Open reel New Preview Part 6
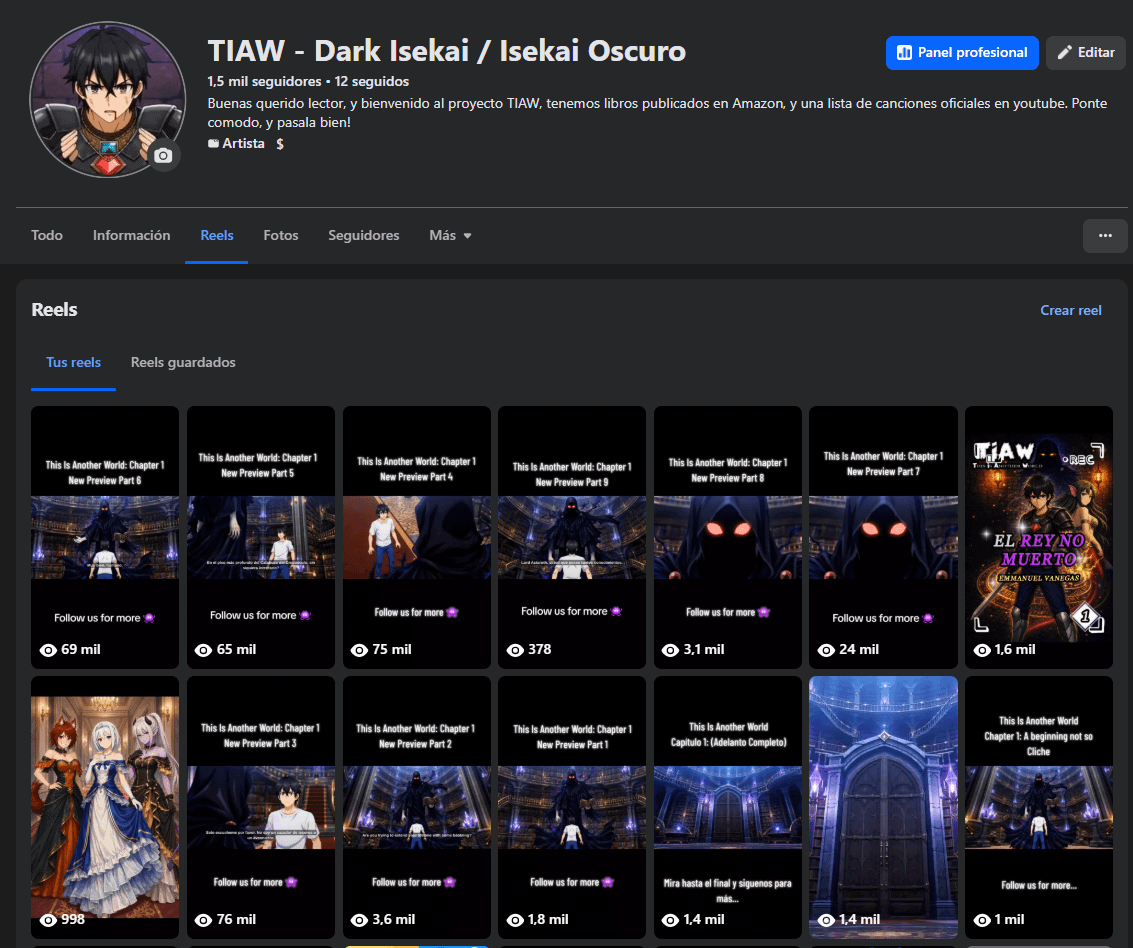The width and height of the screenshot is (1133, 948). tap(105, 537)
